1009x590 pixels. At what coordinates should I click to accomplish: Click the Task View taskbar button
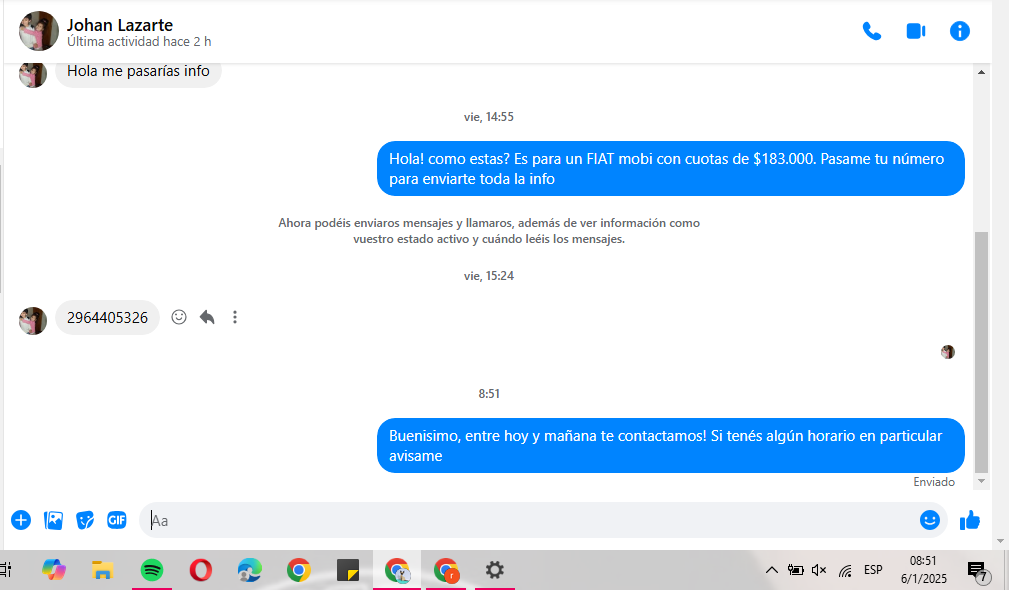(6, 570)
